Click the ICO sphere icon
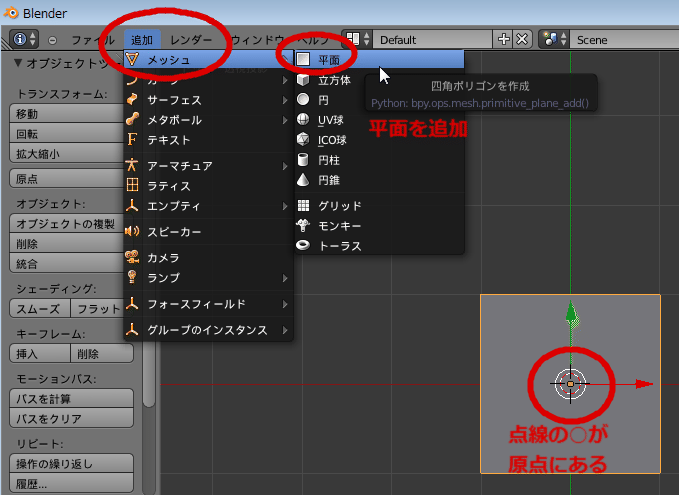Viewport: 679px width, 495px height. [x=303, y=139]
